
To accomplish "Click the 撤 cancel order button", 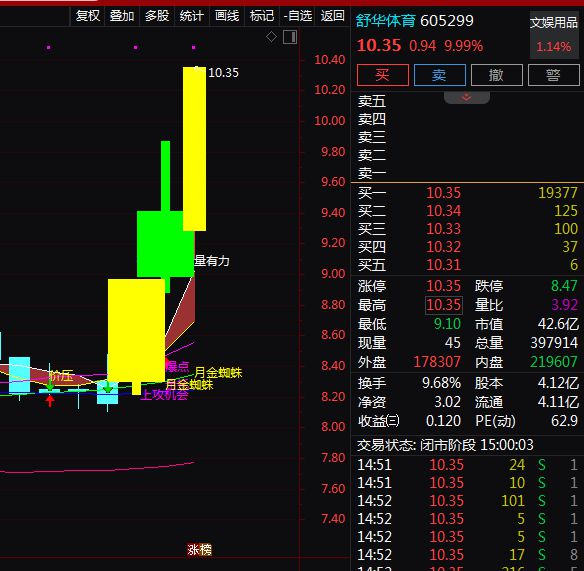I will pos(496,75).
